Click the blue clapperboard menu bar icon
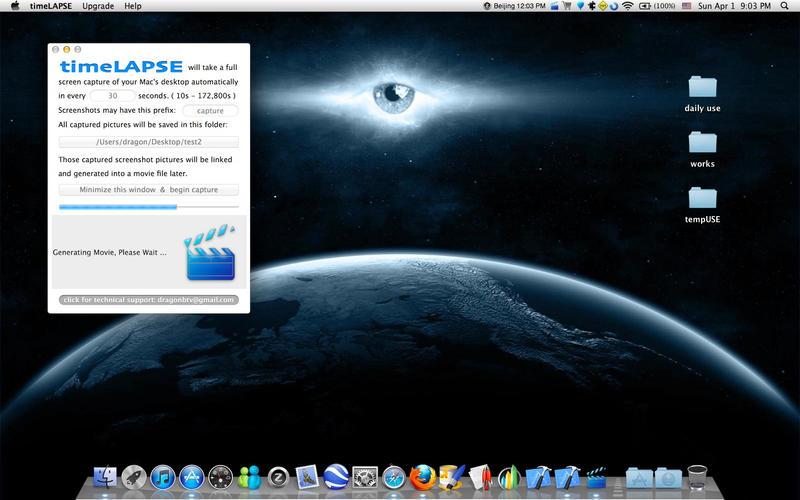This screenshot has width=800, height=500. (x=555, y=6)
